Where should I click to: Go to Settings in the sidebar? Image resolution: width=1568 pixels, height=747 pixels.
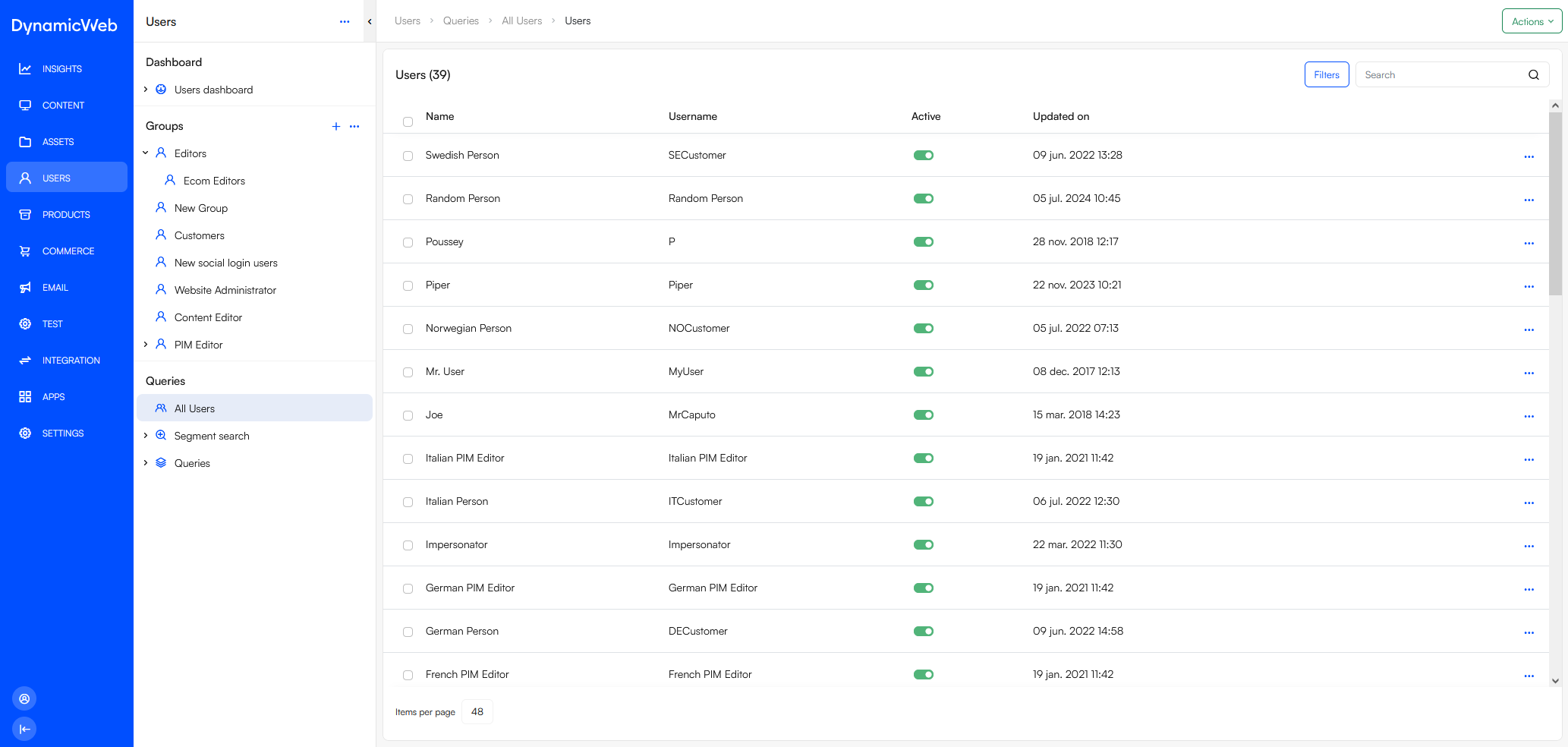click(63, 433)
